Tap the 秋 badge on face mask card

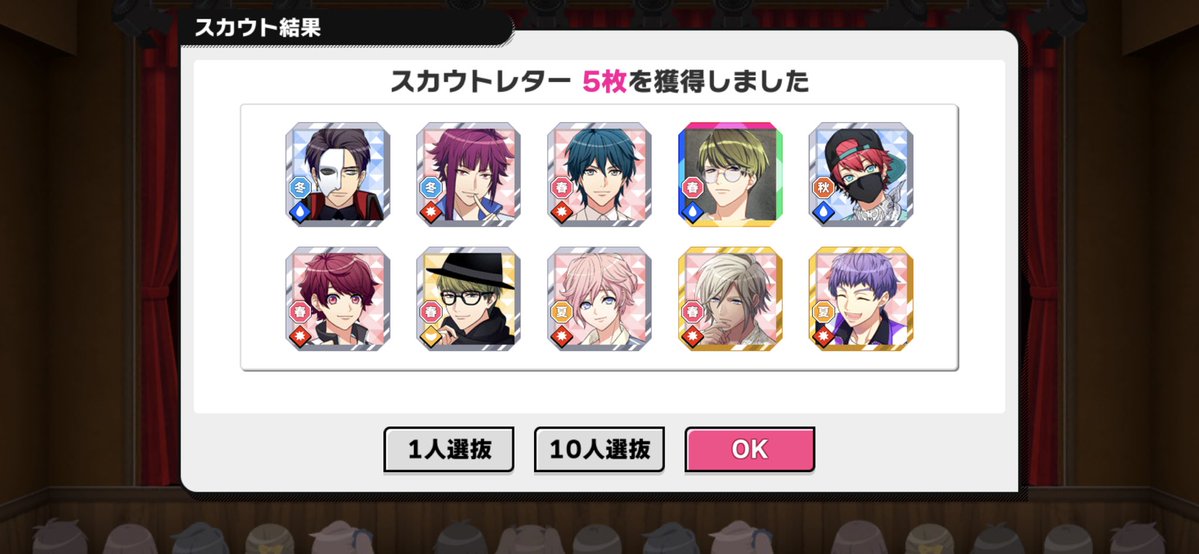[822, 187]
